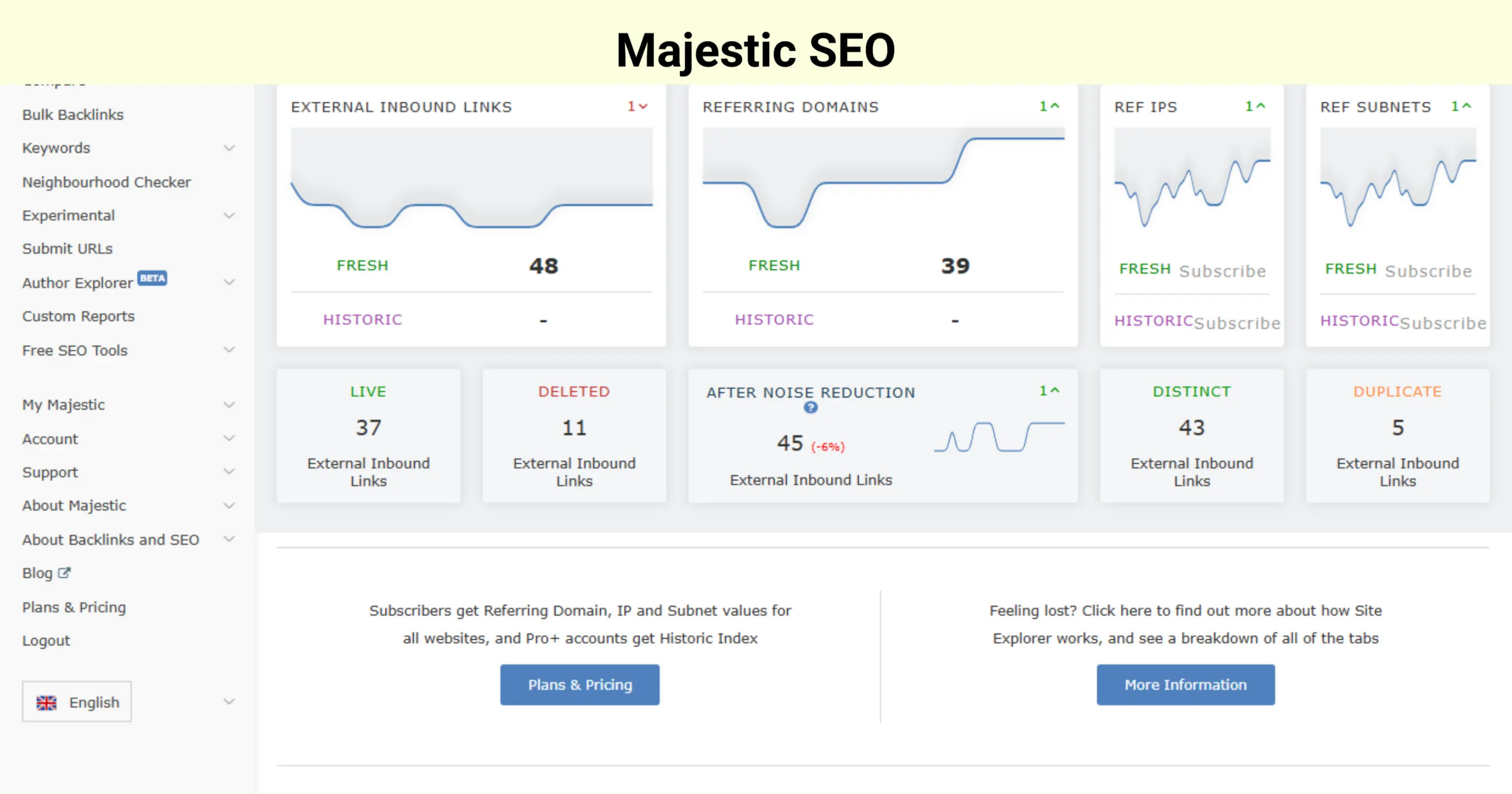Open Custom Reports
This screenshot has height=794, width=1512.
78,316
